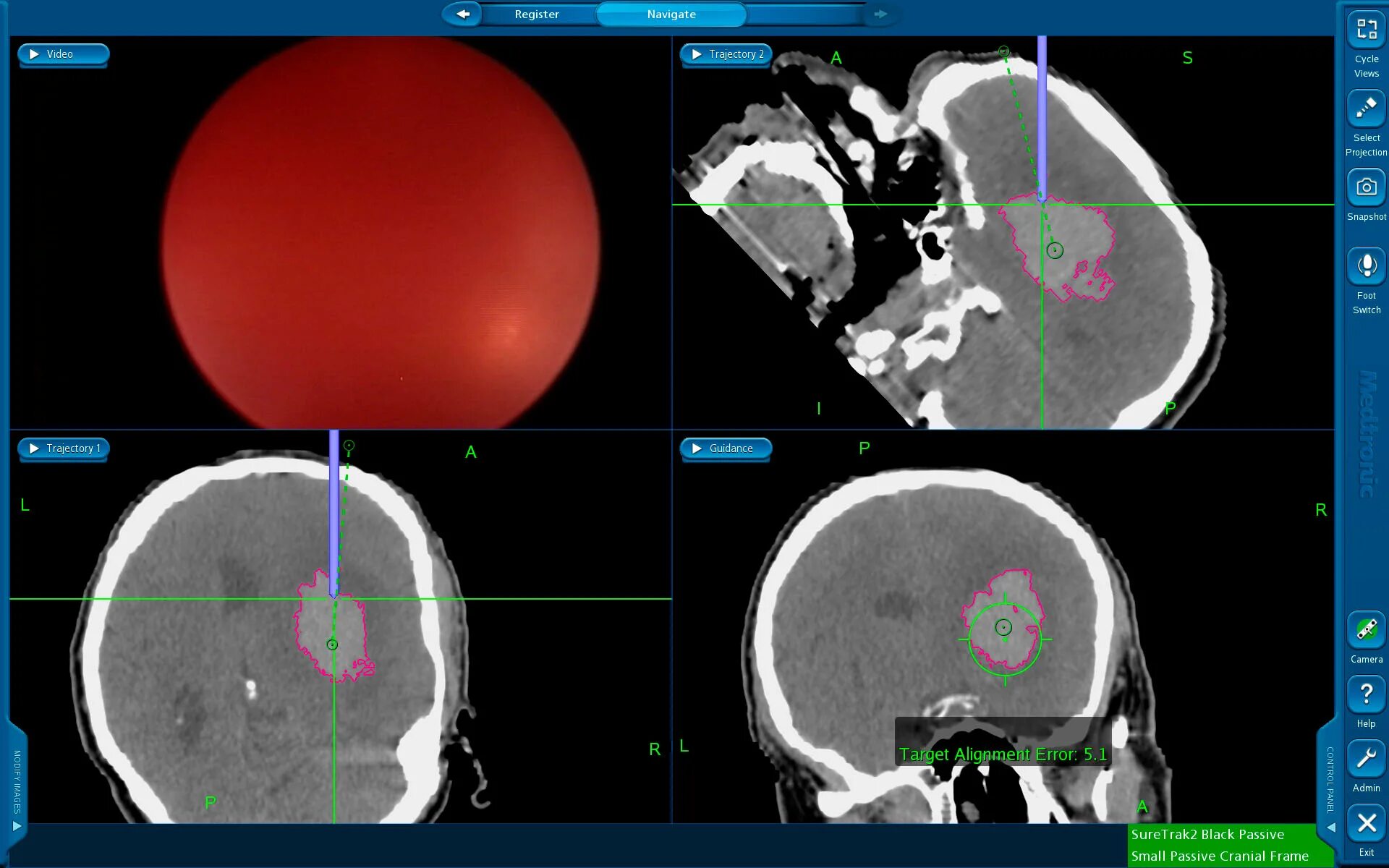The image size is (1389, 868).
Task: Advance with the right arrow button
Action: click(880, 14)
